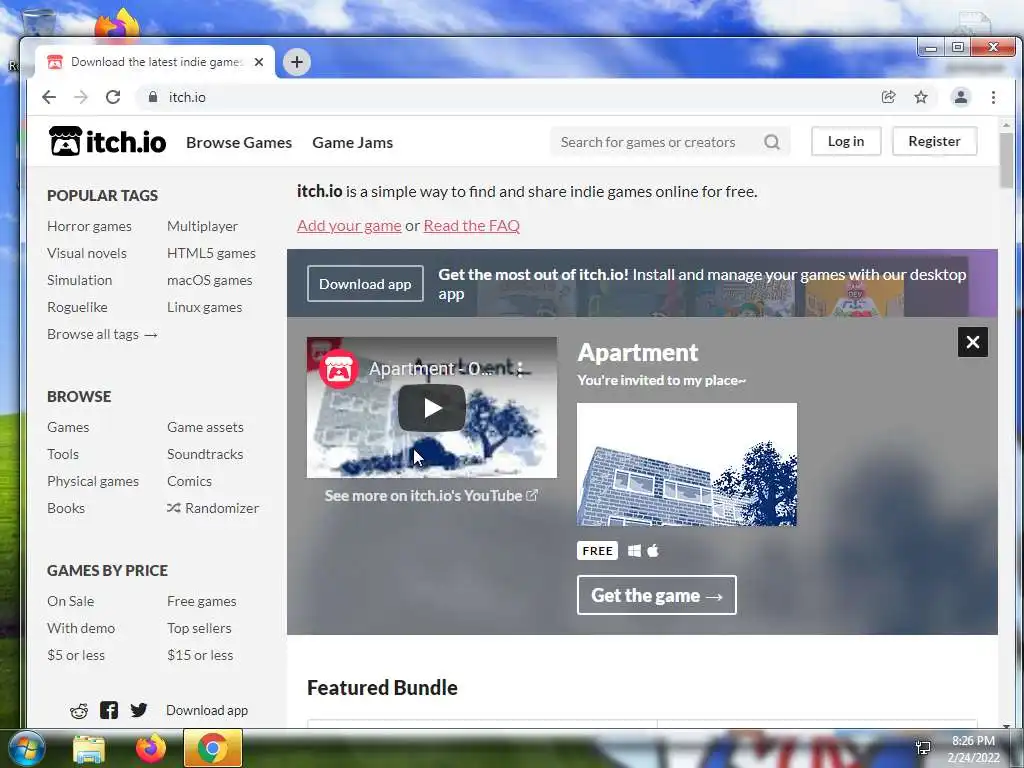Browse Physical games category
Screen dimensions: 1024x768
[x=93, y=481]
